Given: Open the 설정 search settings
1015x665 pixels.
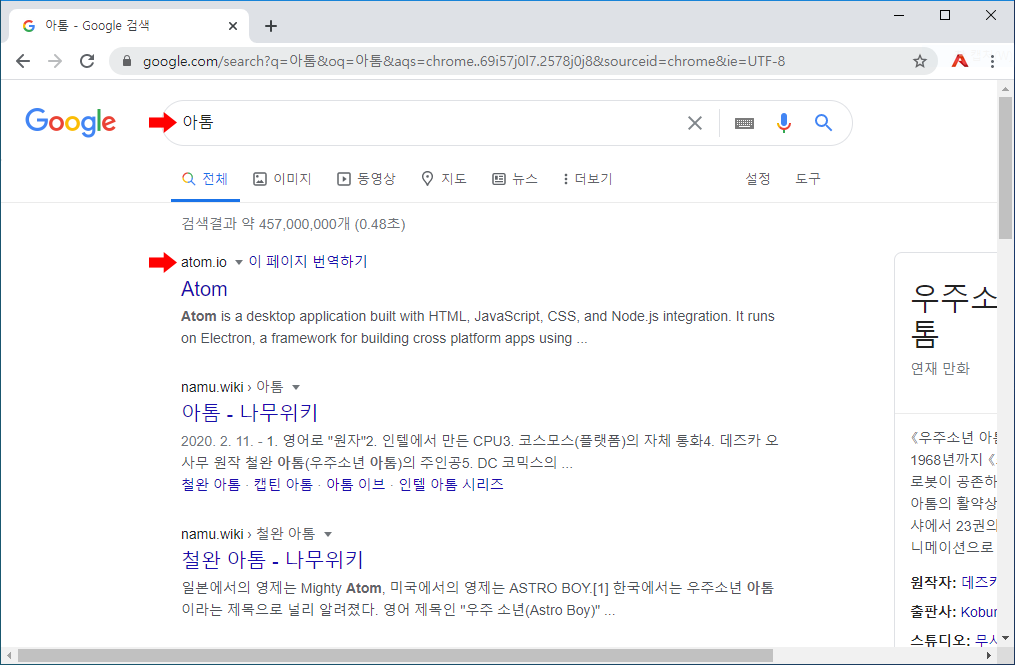Looking at the screenshot, I should (x=757, y=179).
